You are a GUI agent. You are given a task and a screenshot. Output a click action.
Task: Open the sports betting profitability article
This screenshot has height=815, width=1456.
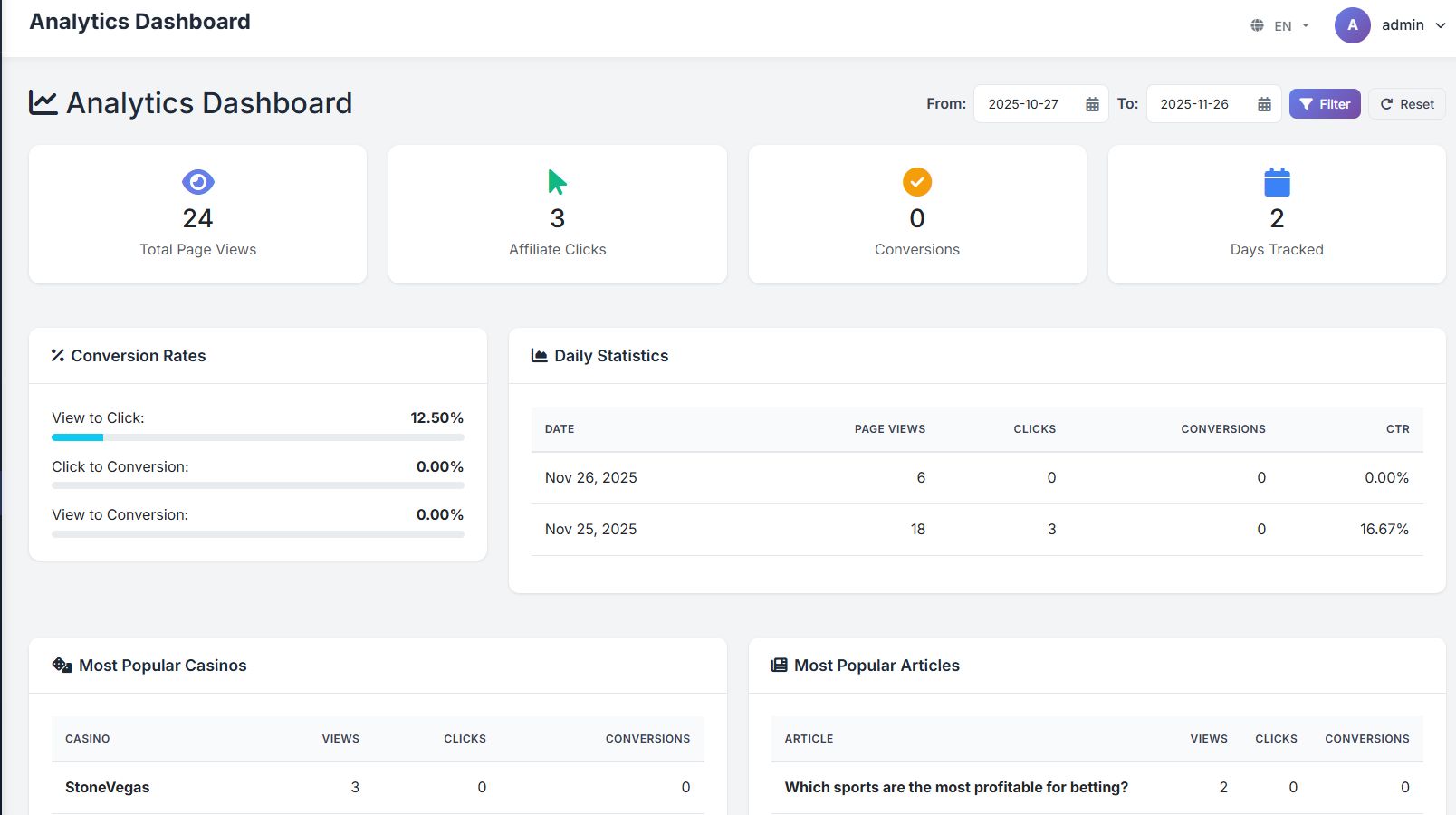pyautogui.click(x=955, y=788)
